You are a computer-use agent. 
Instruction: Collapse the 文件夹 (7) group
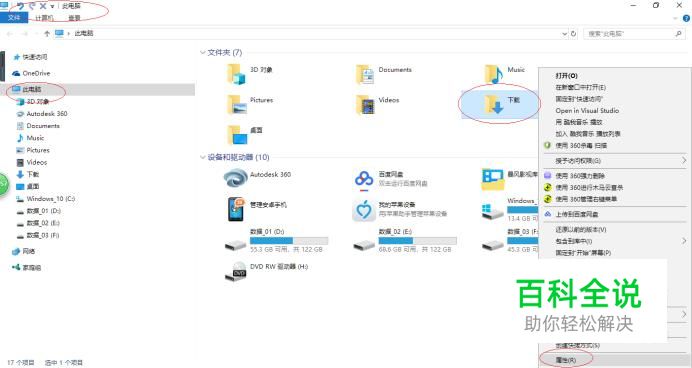click(x=203, y=53)
